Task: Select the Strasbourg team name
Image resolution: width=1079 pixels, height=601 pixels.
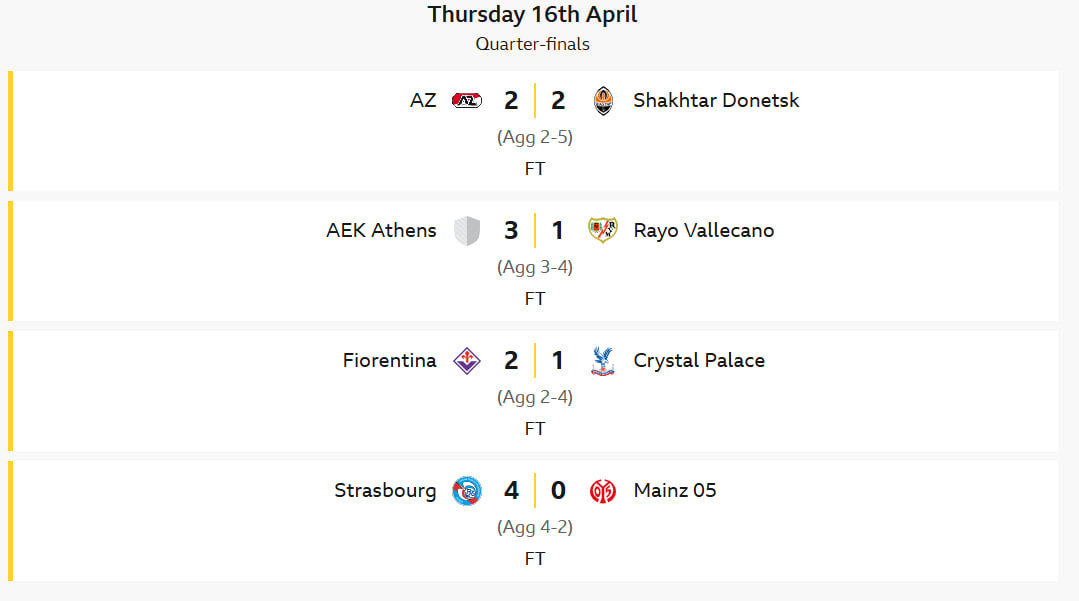Action: point(385,490)
